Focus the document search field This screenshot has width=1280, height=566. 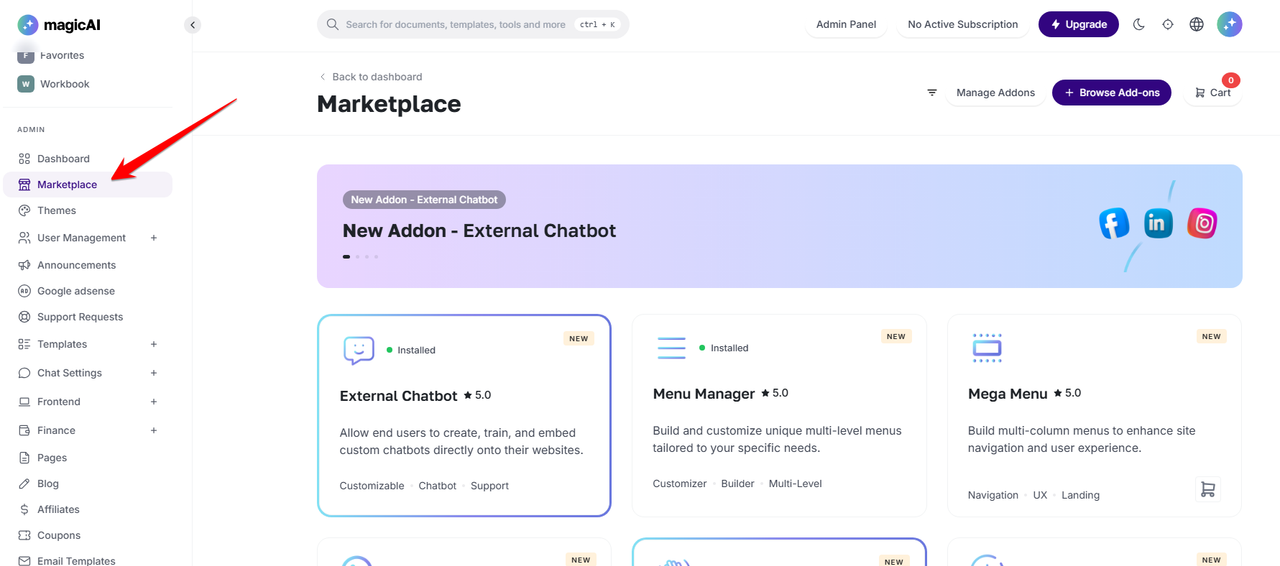coord(473,24)
